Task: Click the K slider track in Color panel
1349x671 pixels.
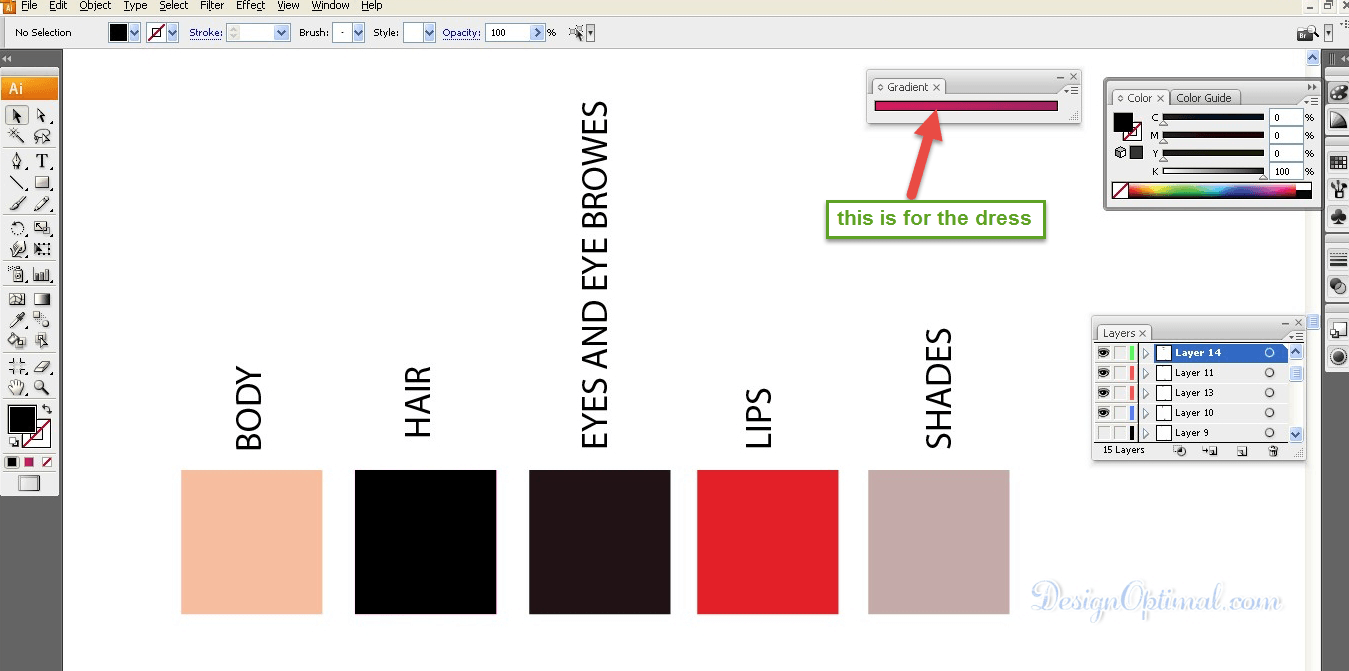Action: 1214,172
